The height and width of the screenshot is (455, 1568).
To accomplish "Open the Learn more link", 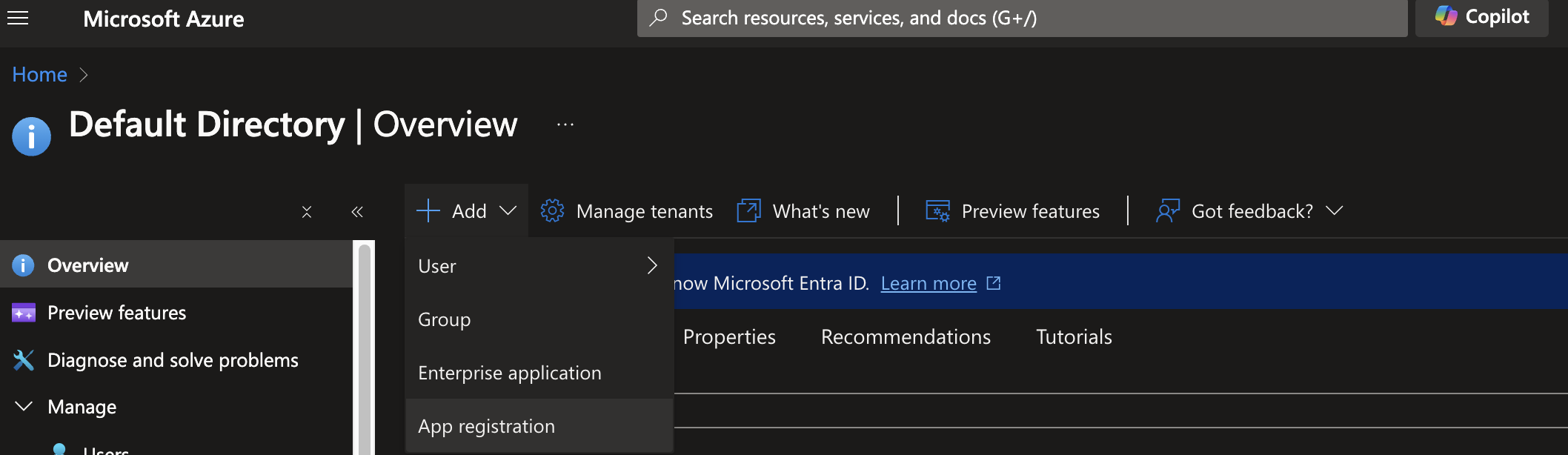I will (928, 283).
